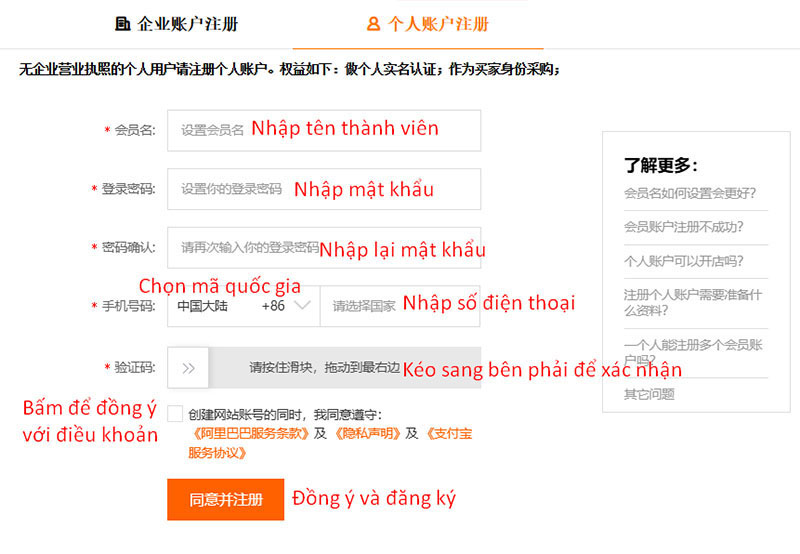Click the building icon beside 企业账户注册

(x=123, y=23)
